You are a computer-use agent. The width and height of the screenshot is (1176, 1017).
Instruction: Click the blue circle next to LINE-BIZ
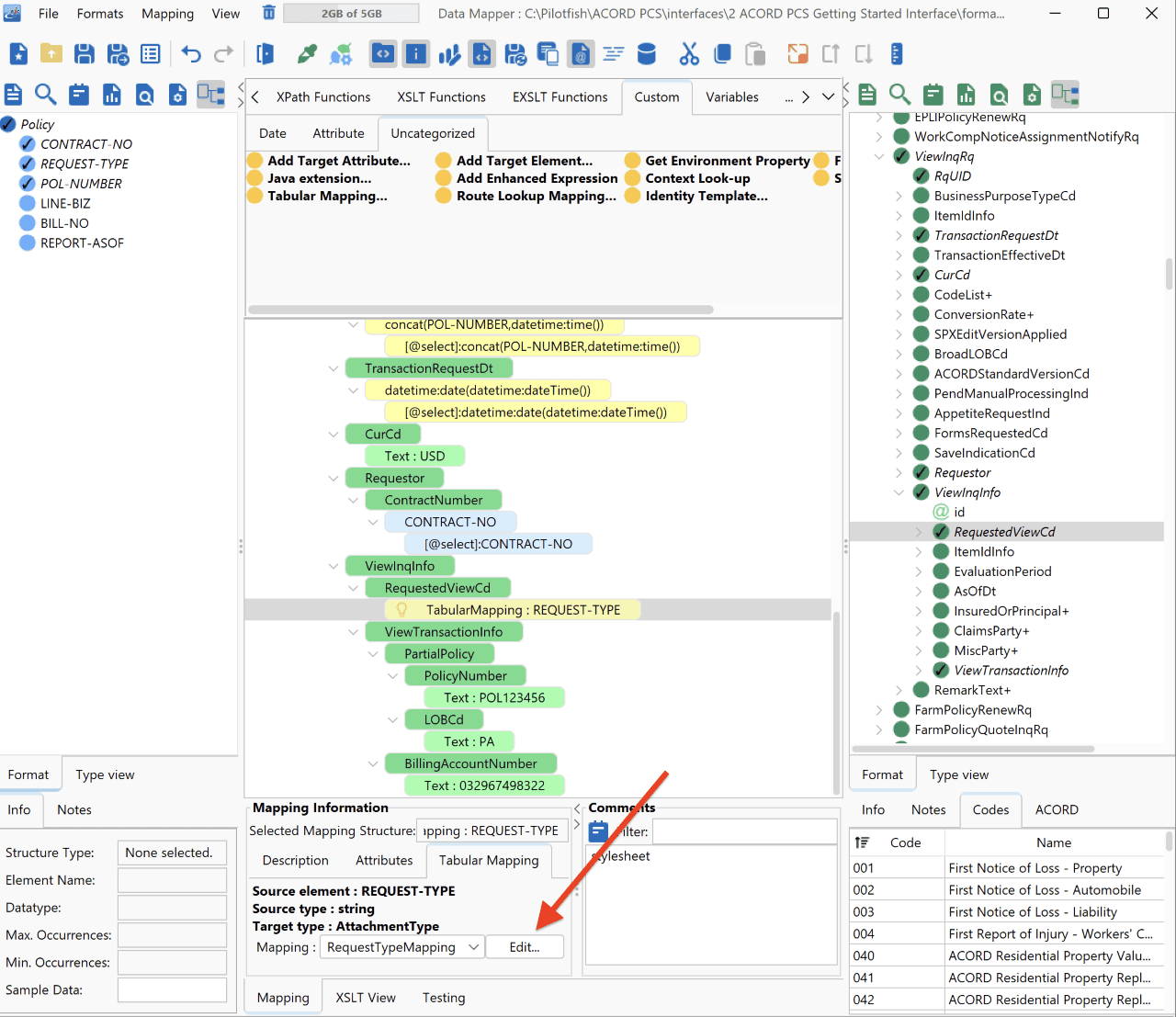(28, 204)
